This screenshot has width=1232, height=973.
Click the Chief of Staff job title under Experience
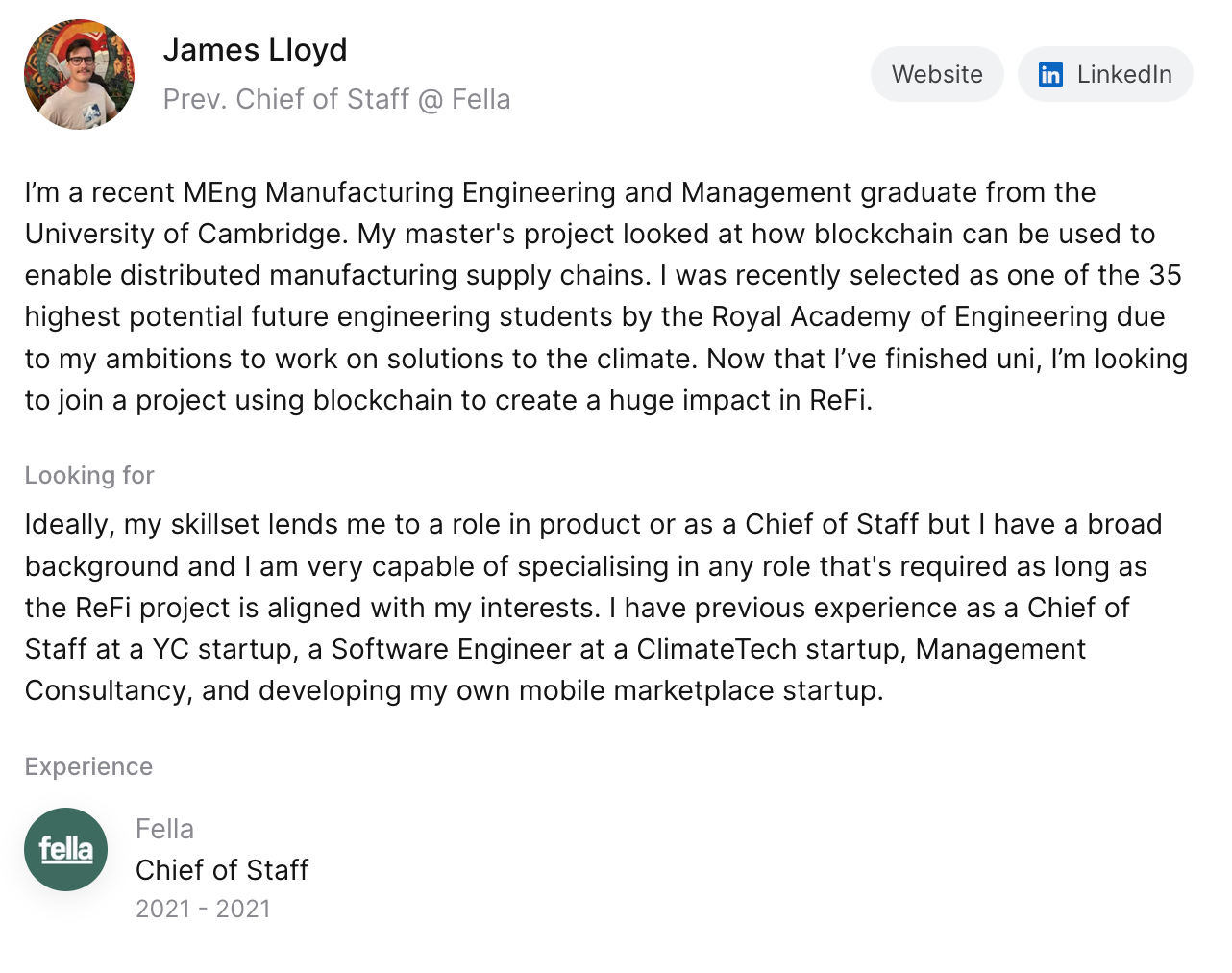click(222, 870)
